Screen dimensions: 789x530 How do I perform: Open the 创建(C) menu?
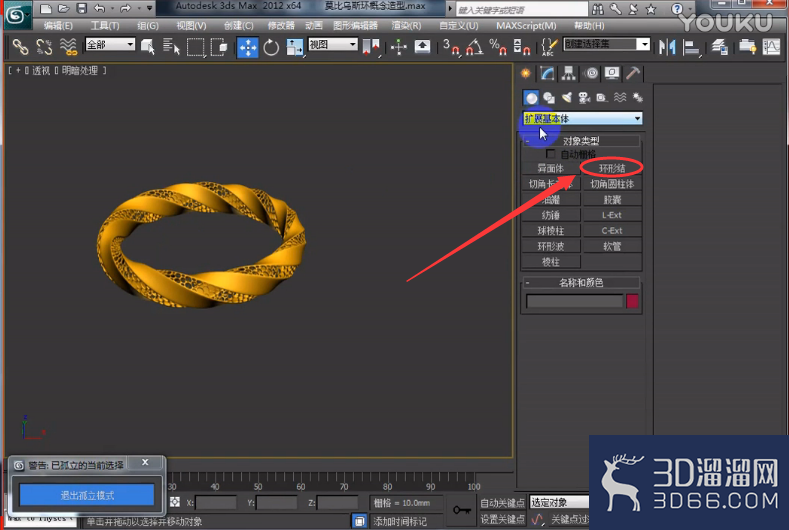click(x=238, y=26)
